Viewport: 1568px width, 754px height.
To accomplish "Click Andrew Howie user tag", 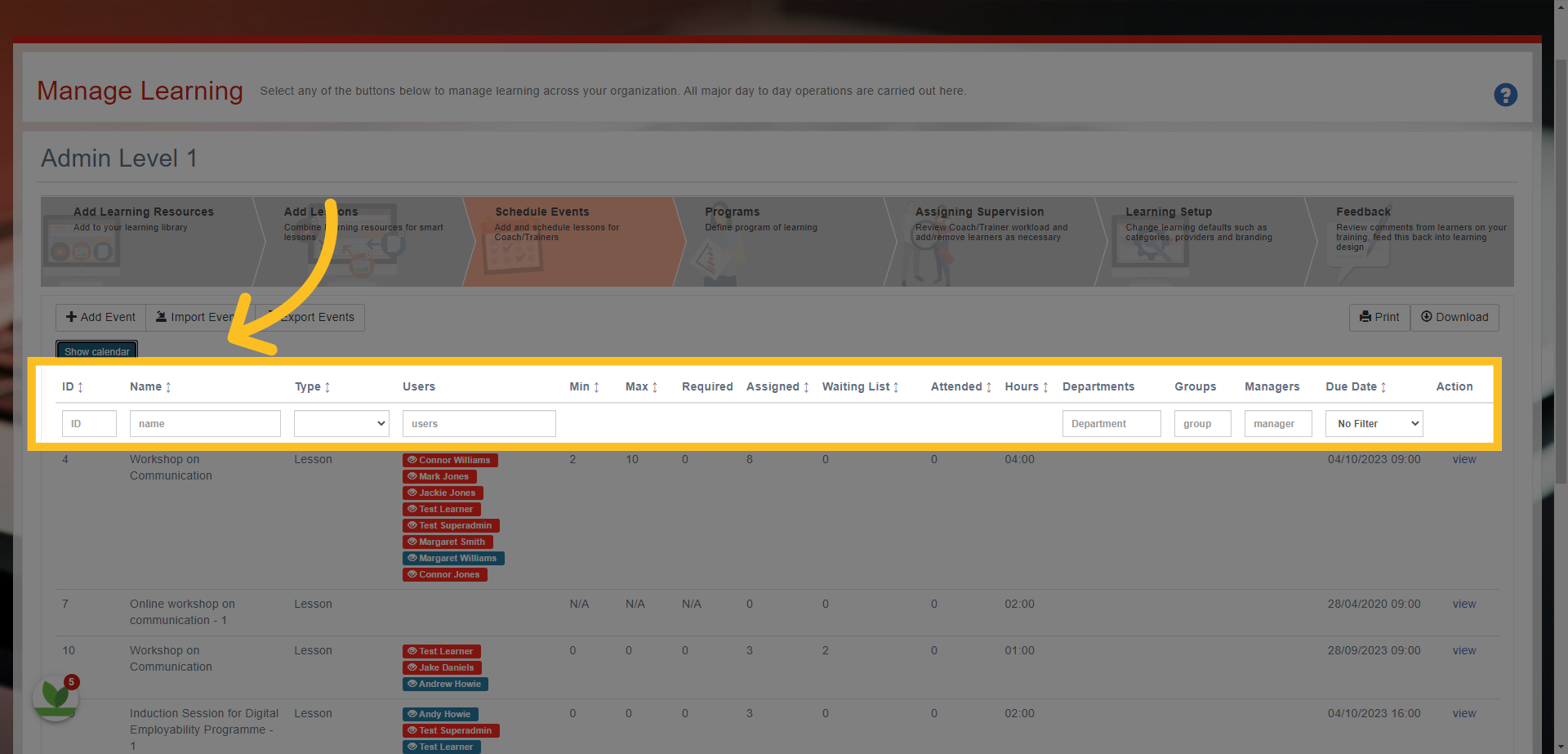I will (x=445, y=684).
